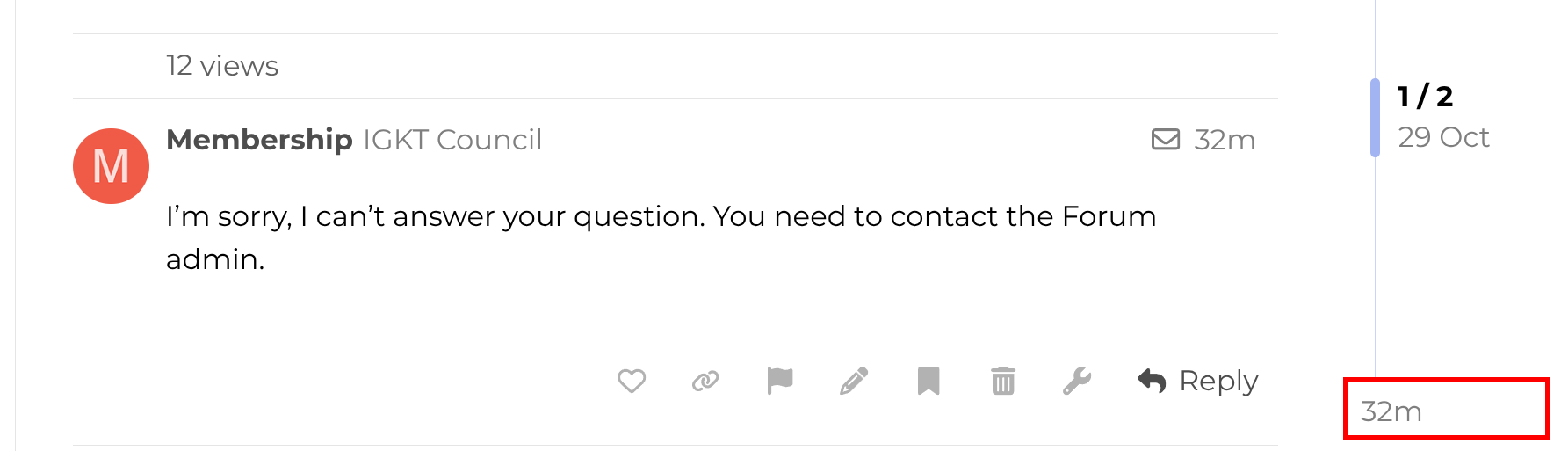Screen dimensions: 1568x451
Task: Open the Membership username profile link
Action: pyautogui.click(x=259, y=140)
